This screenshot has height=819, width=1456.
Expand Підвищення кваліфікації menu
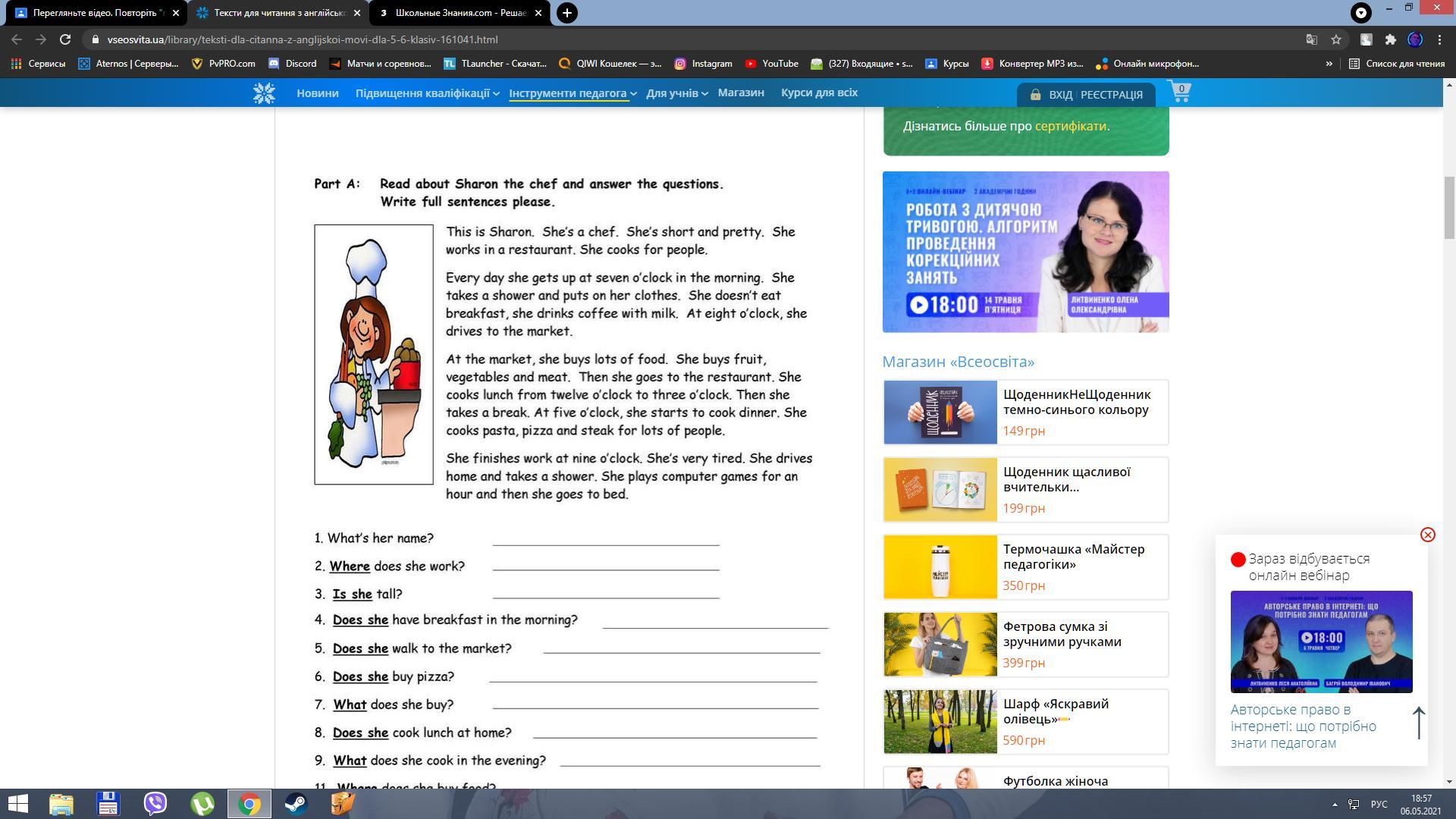427,93
